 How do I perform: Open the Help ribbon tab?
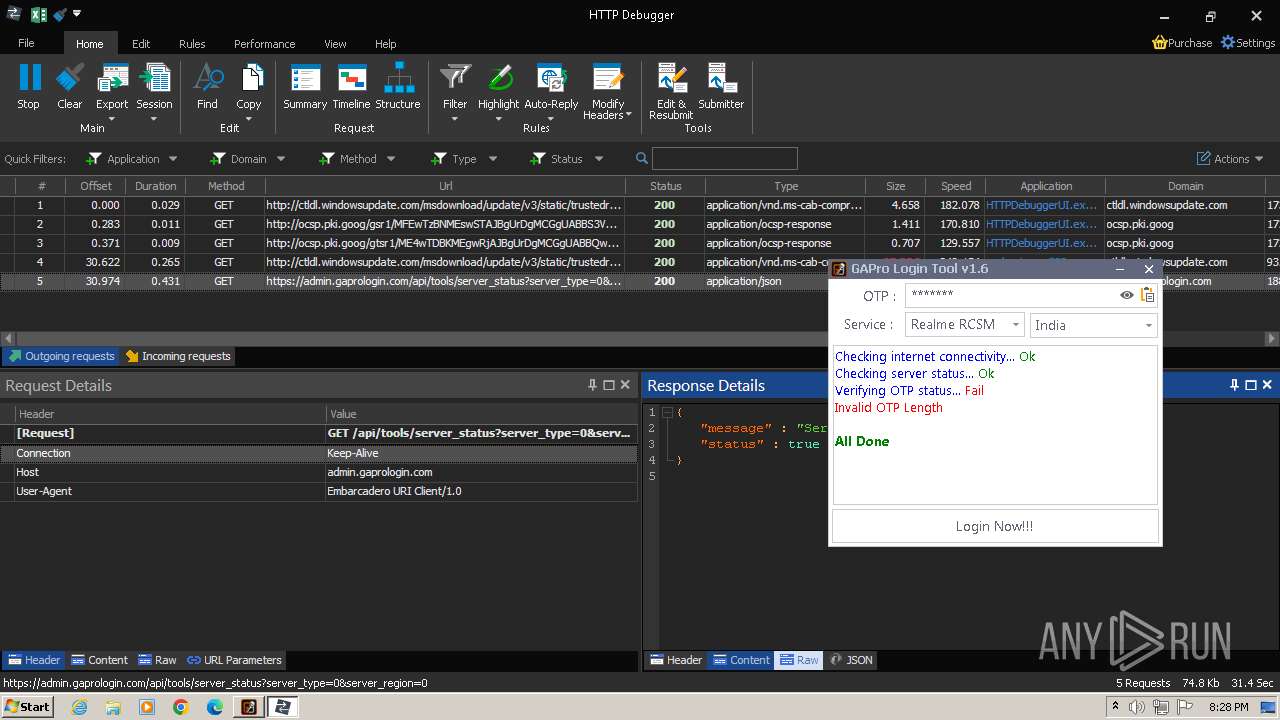tap(385, 44)
